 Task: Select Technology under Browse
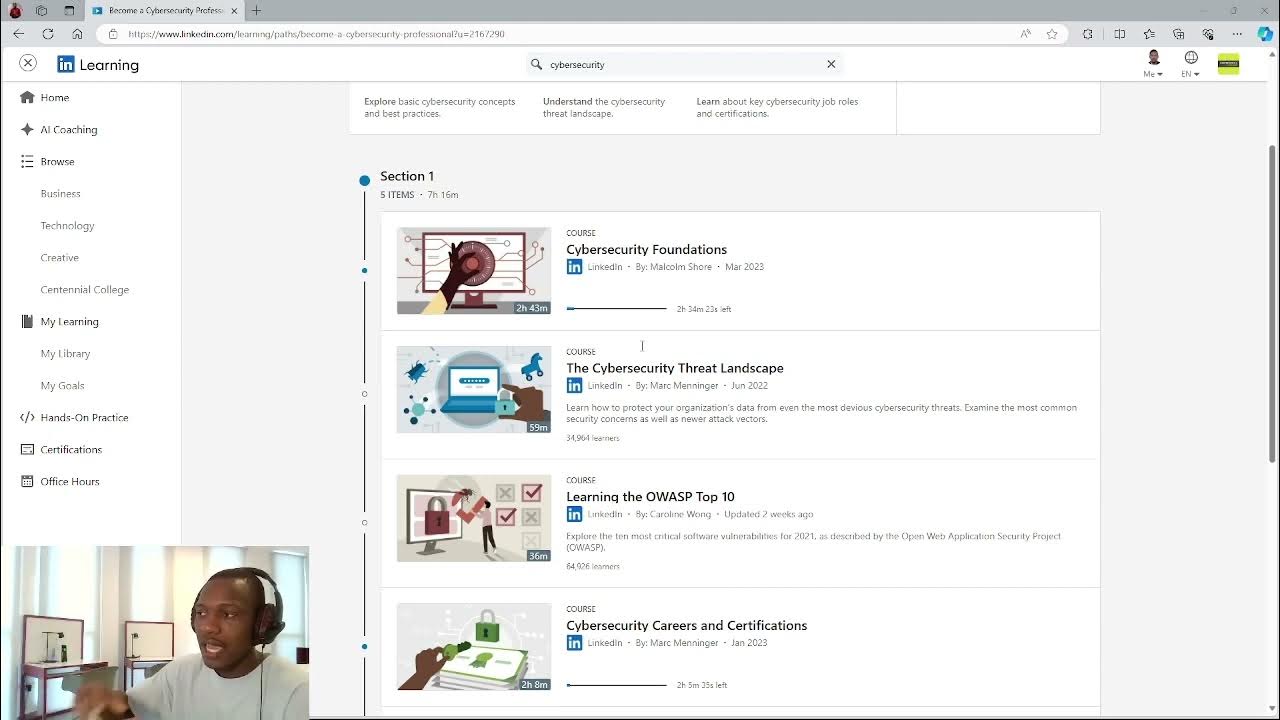coord(67,225)
